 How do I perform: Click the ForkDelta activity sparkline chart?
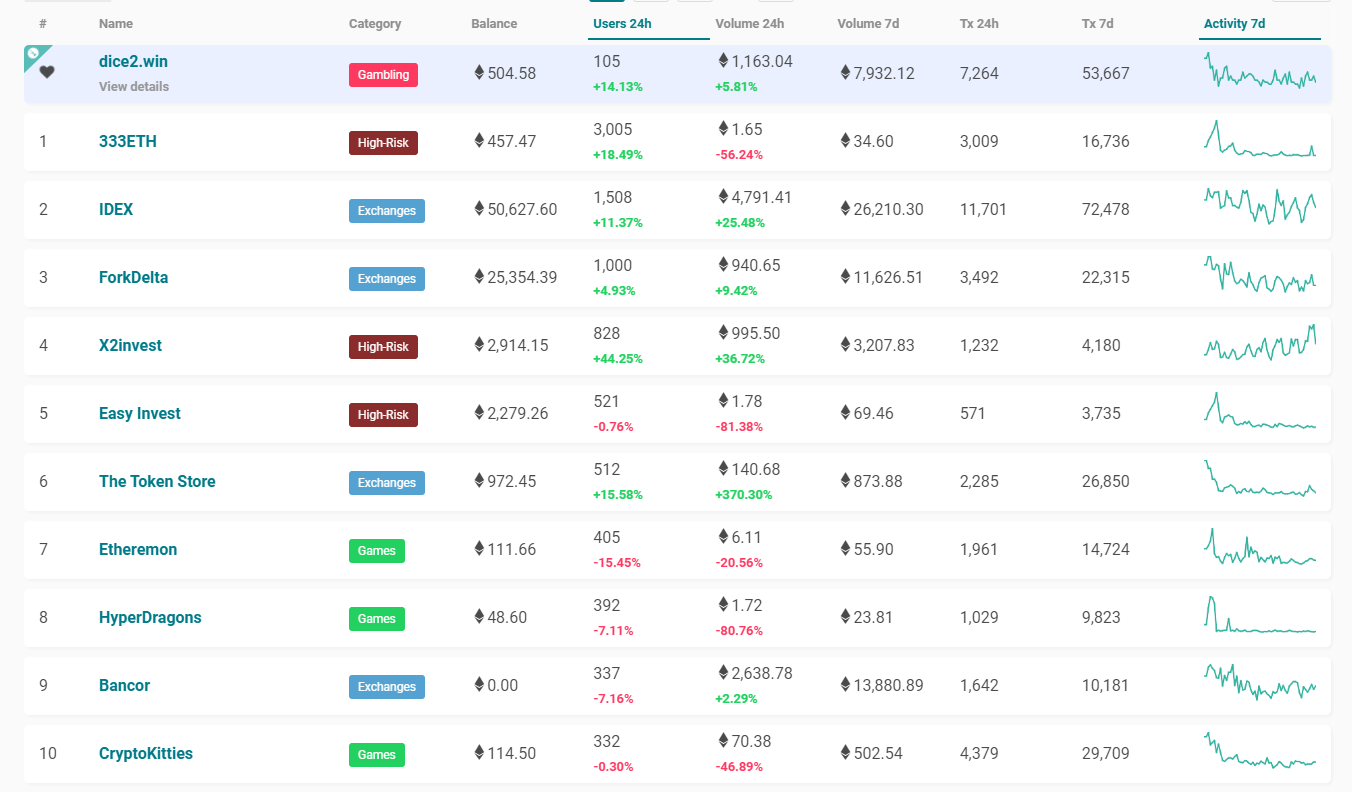click(1260, 275)
